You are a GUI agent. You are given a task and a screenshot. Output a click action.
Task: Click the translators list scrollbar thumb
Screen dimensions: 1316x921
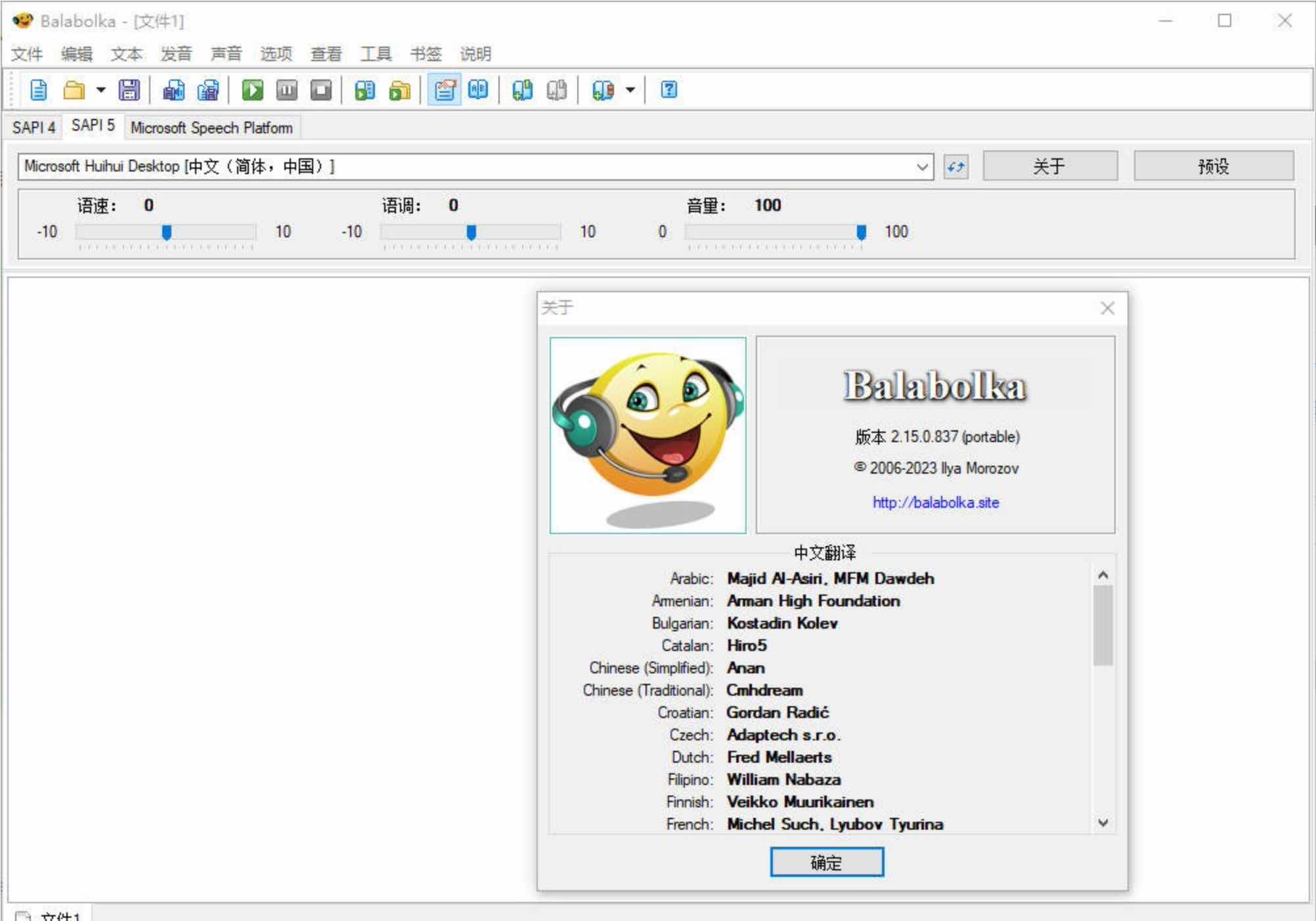(1103, 625)
